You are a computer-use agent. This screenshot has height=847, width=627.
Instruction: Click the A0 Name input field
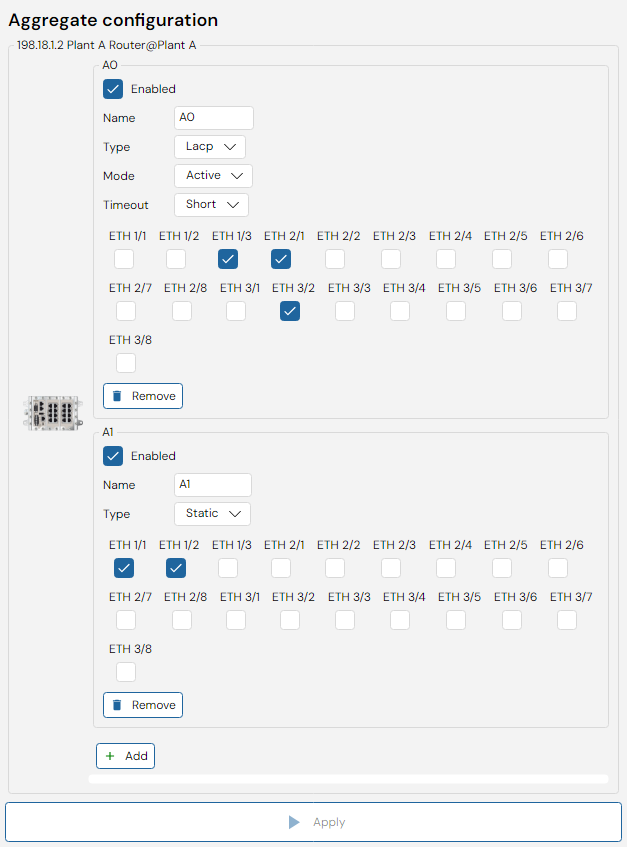[x=214, y=118]
